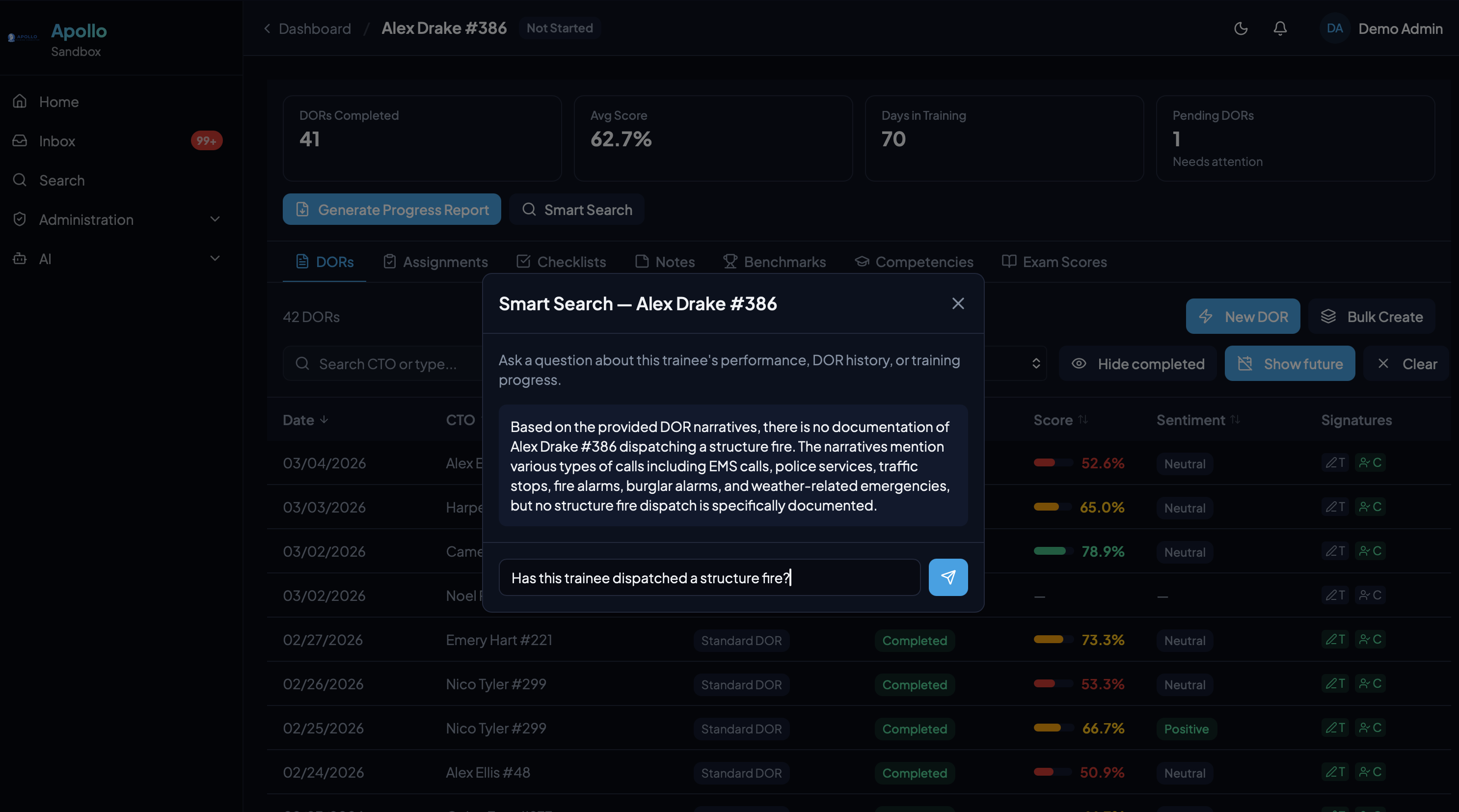Switch to the Benchmarks tab
The width and height of the screenshot is (1459, 812).
[x=774, y=261]
